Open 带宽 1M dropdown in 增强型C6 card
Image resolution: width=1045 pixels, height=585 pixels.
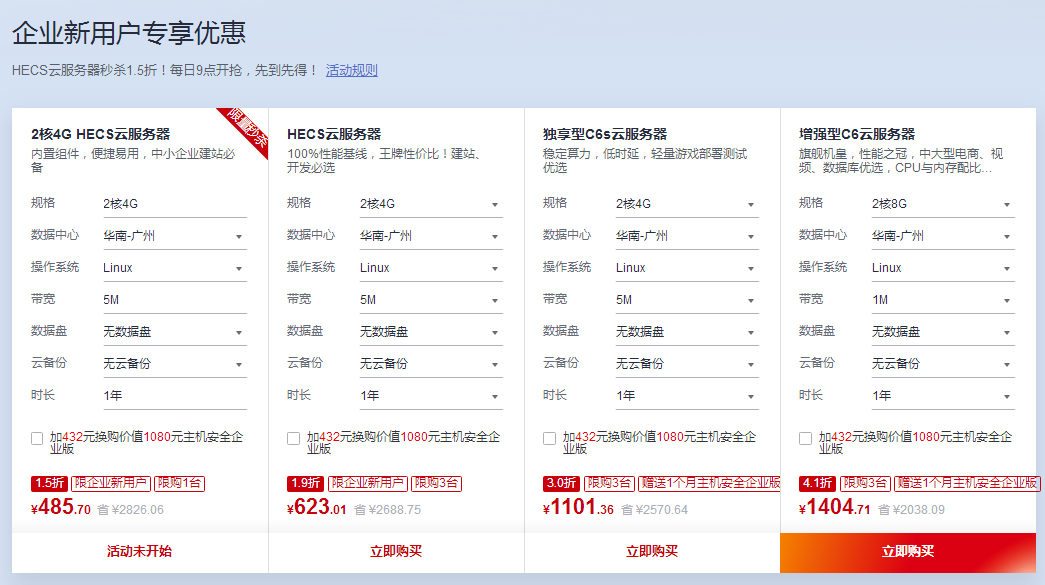point(943,300)
